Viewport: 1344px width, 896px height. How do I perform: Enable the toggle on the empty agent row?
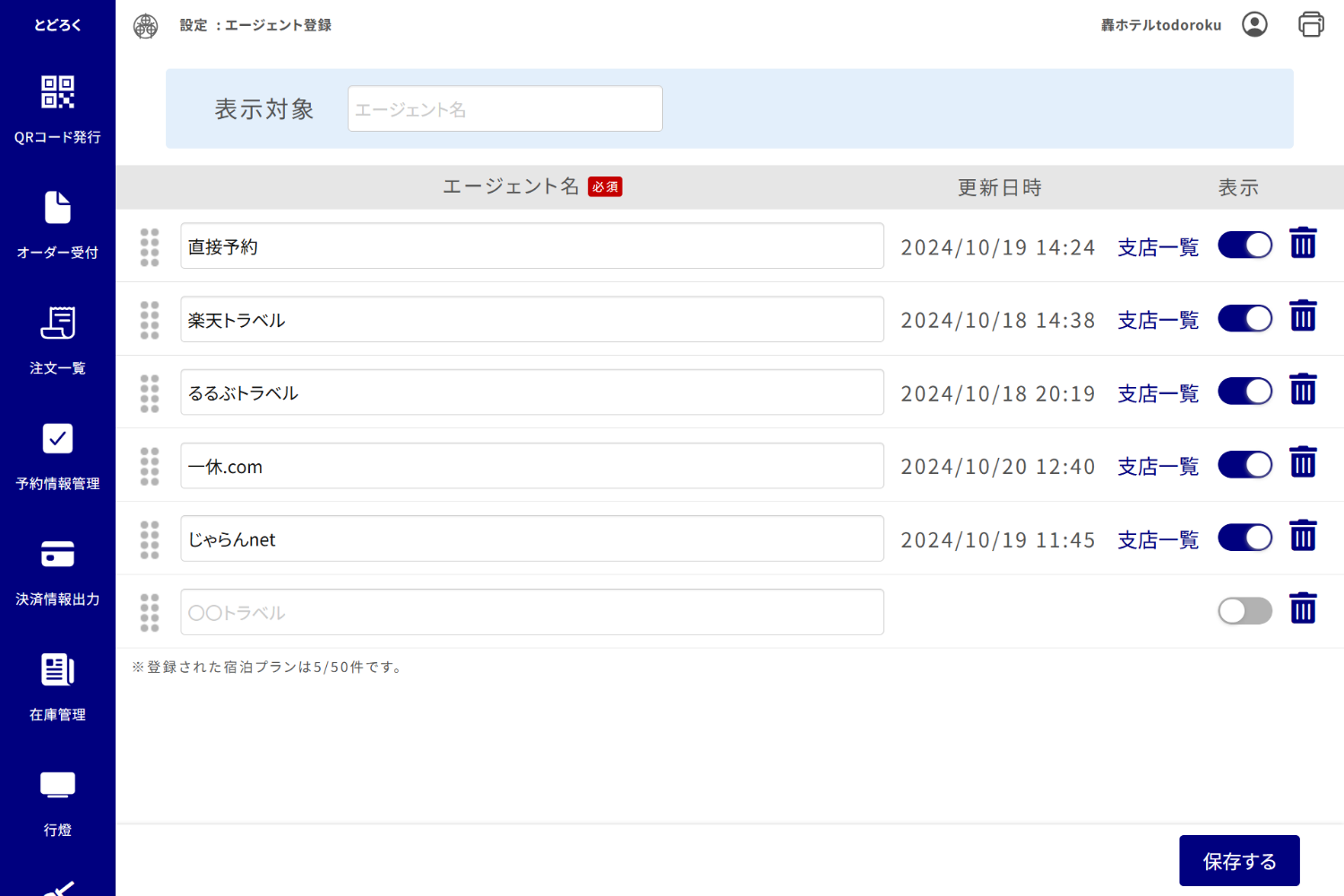point(1245,610)
